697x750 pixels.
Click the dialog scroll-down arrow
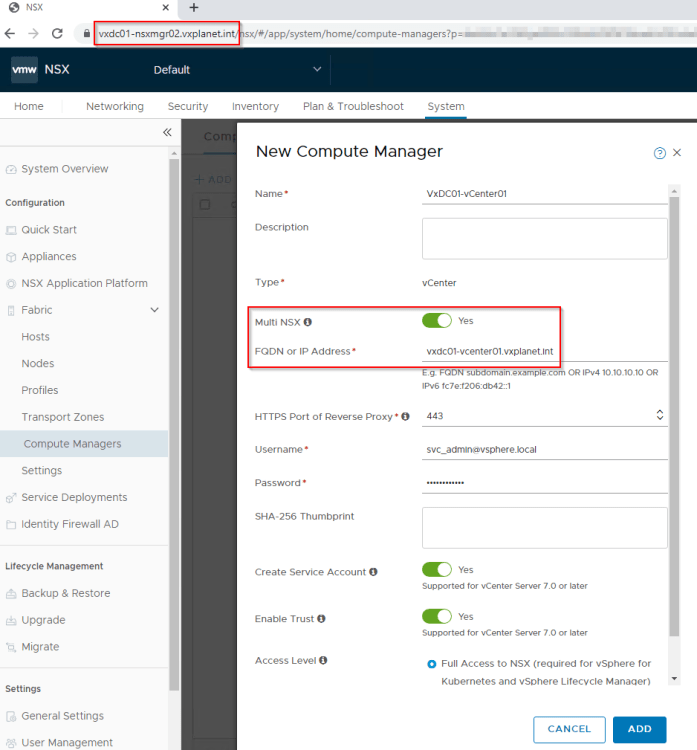(x=674, y=678)
